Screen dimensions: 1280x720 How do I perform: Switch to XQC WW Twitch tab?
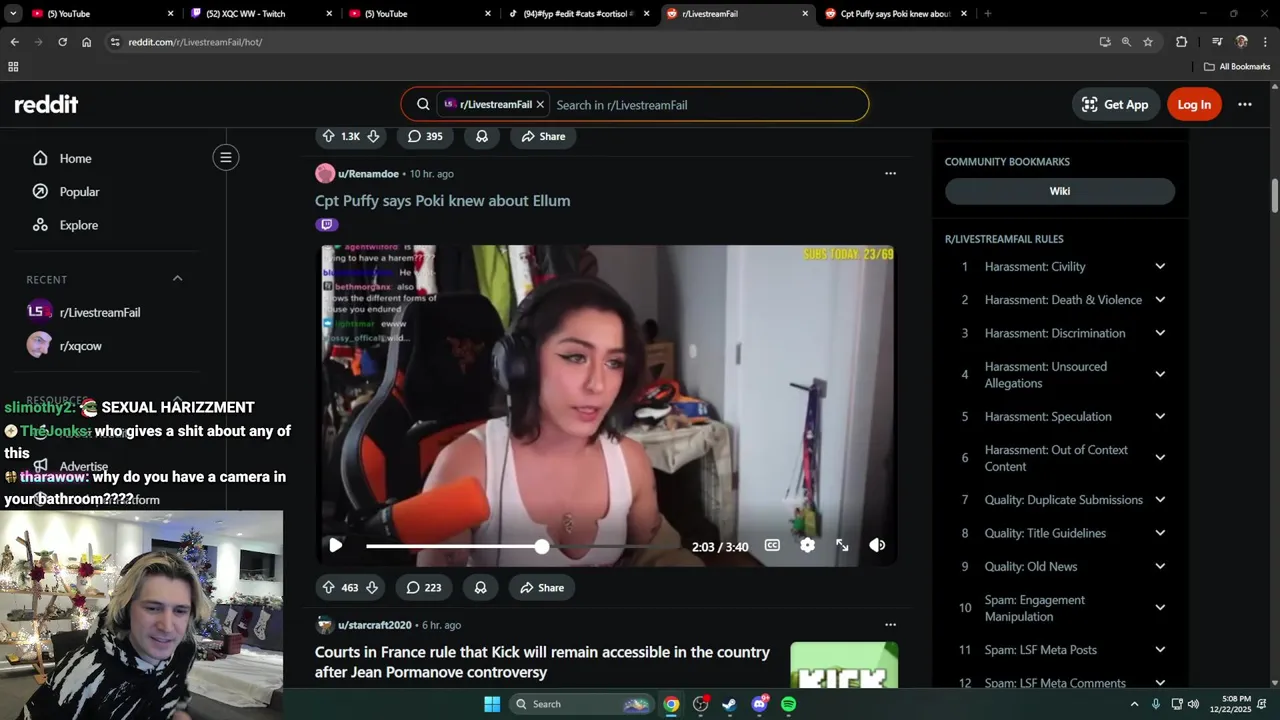coord(262,14)
